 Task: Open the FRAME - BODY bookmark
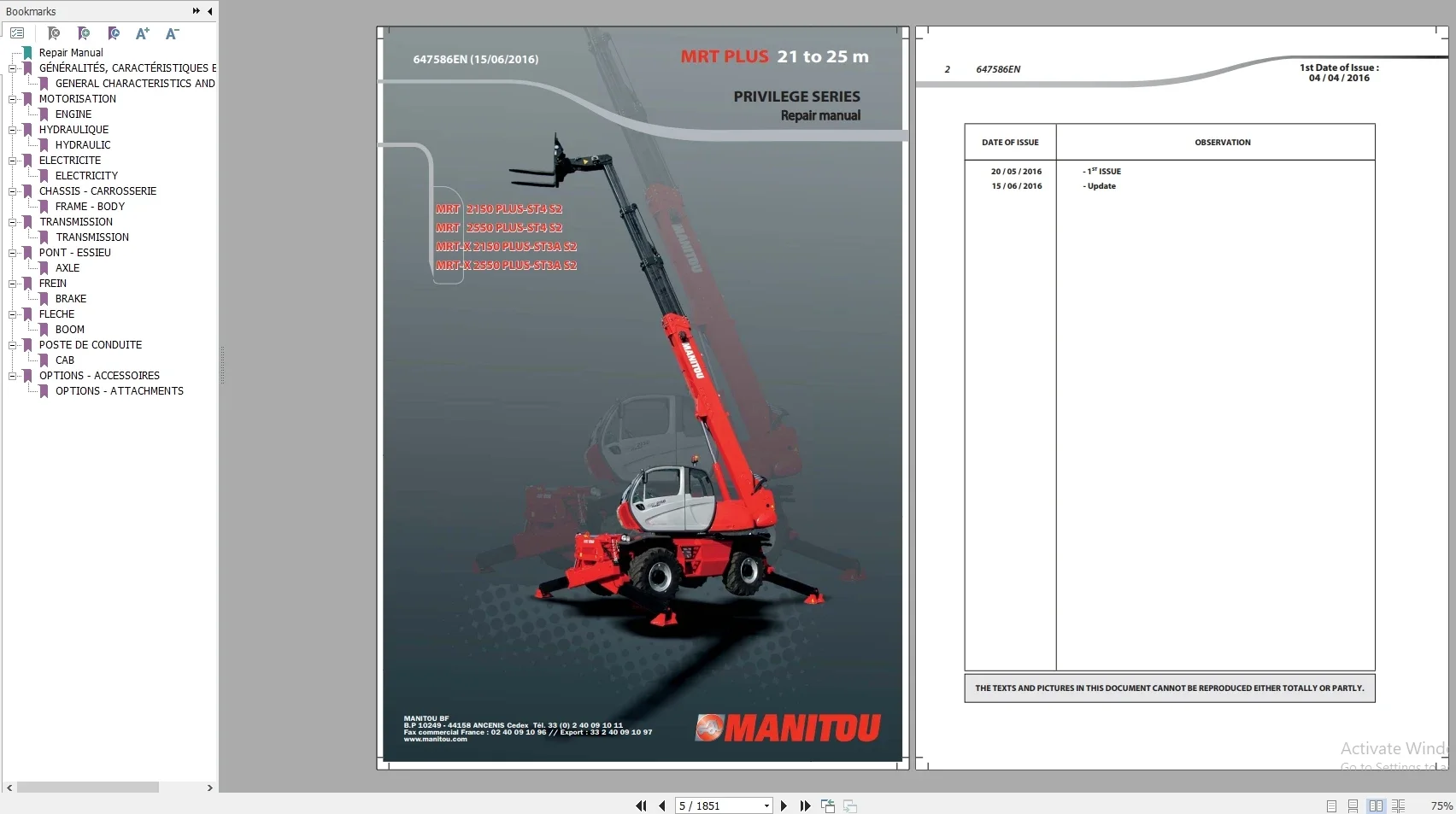(x=90, y=207)
